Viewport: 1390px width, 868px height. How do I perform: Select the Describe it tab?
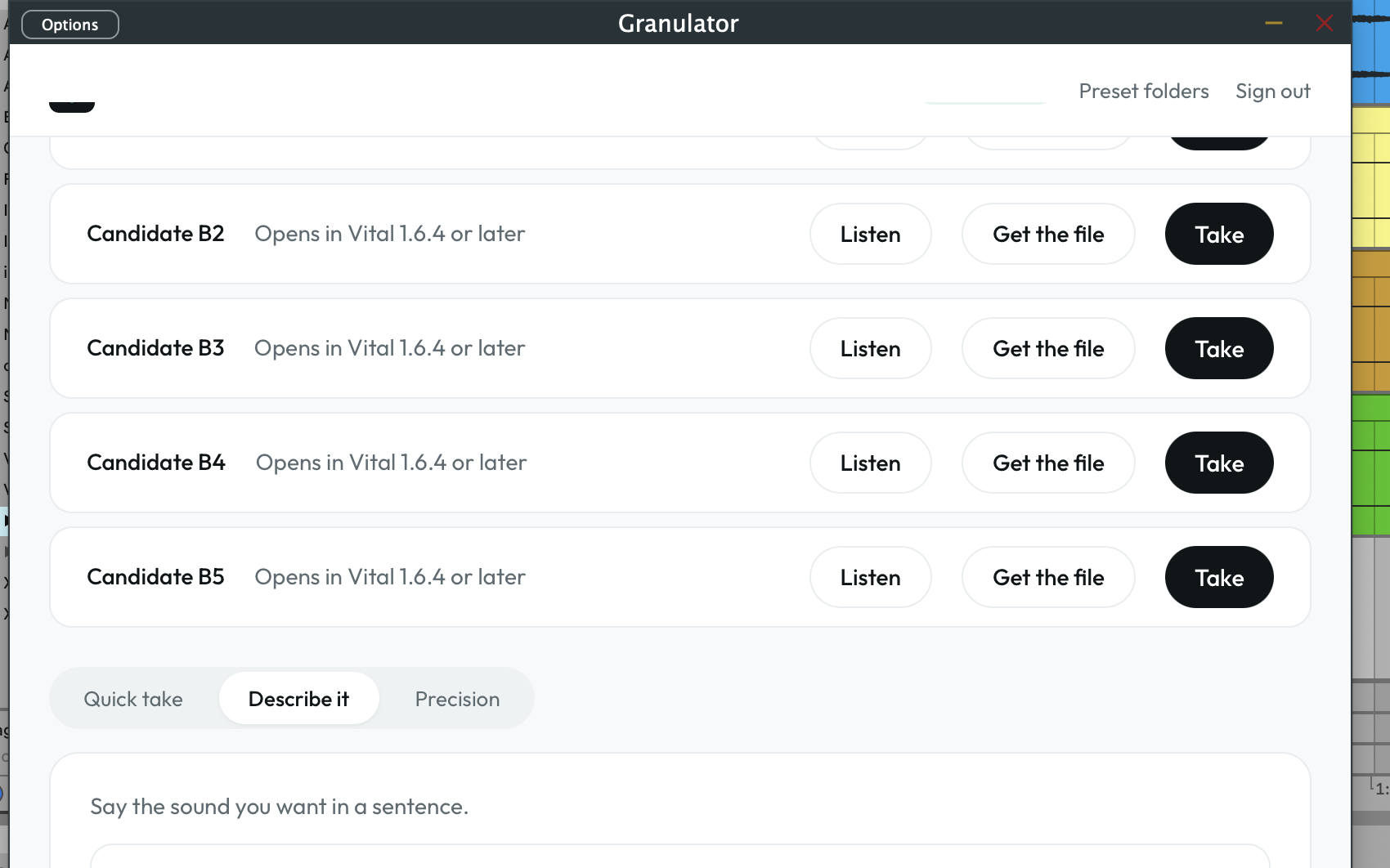(x=298, y=699)
